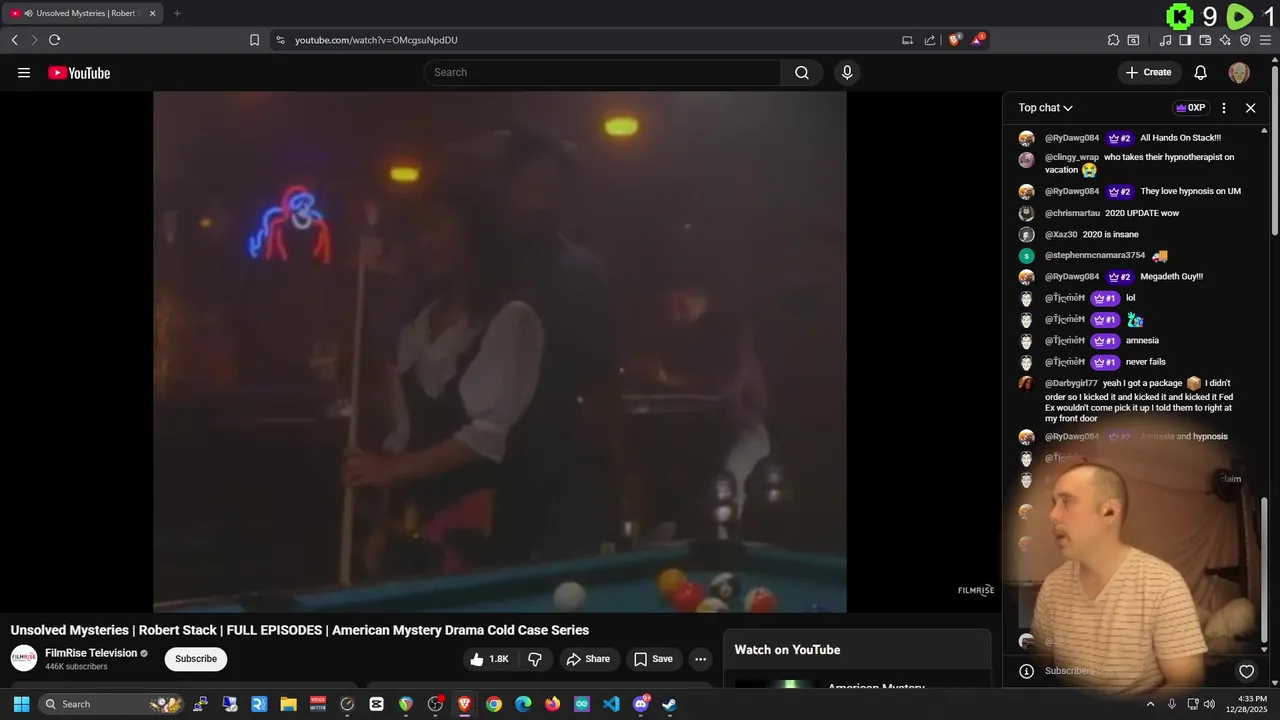Click @clingy_wrap hypnotherapist message

tap(1140, 163)
